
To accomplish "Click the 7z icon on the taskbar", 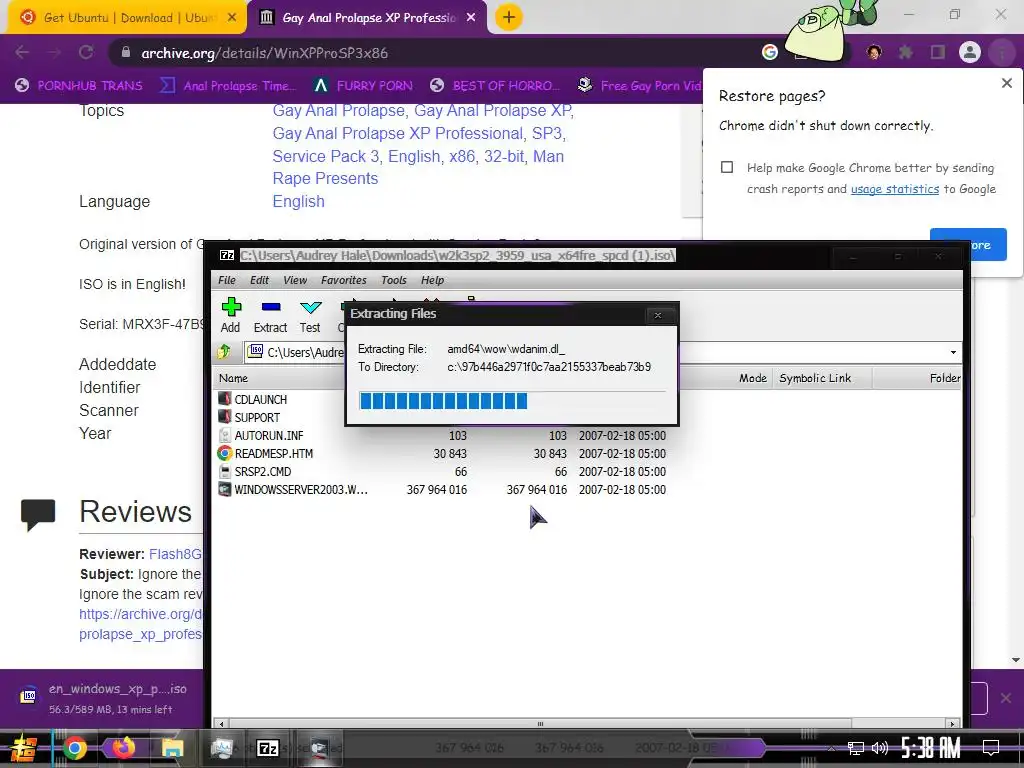I will [x=268, y=748].
